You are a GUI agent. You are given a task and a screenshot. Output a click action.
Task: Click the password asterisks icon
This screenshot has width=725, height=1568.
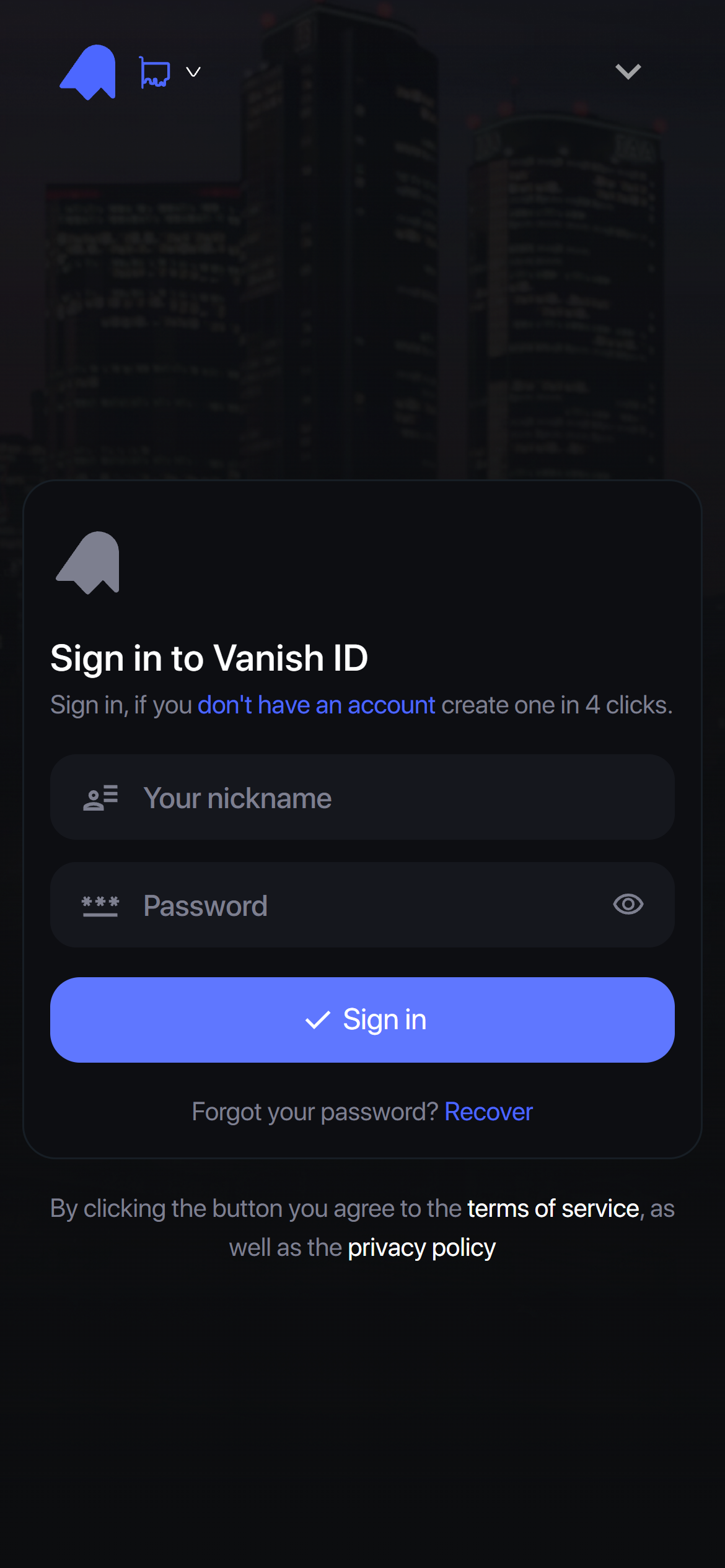tap(100, 905)
